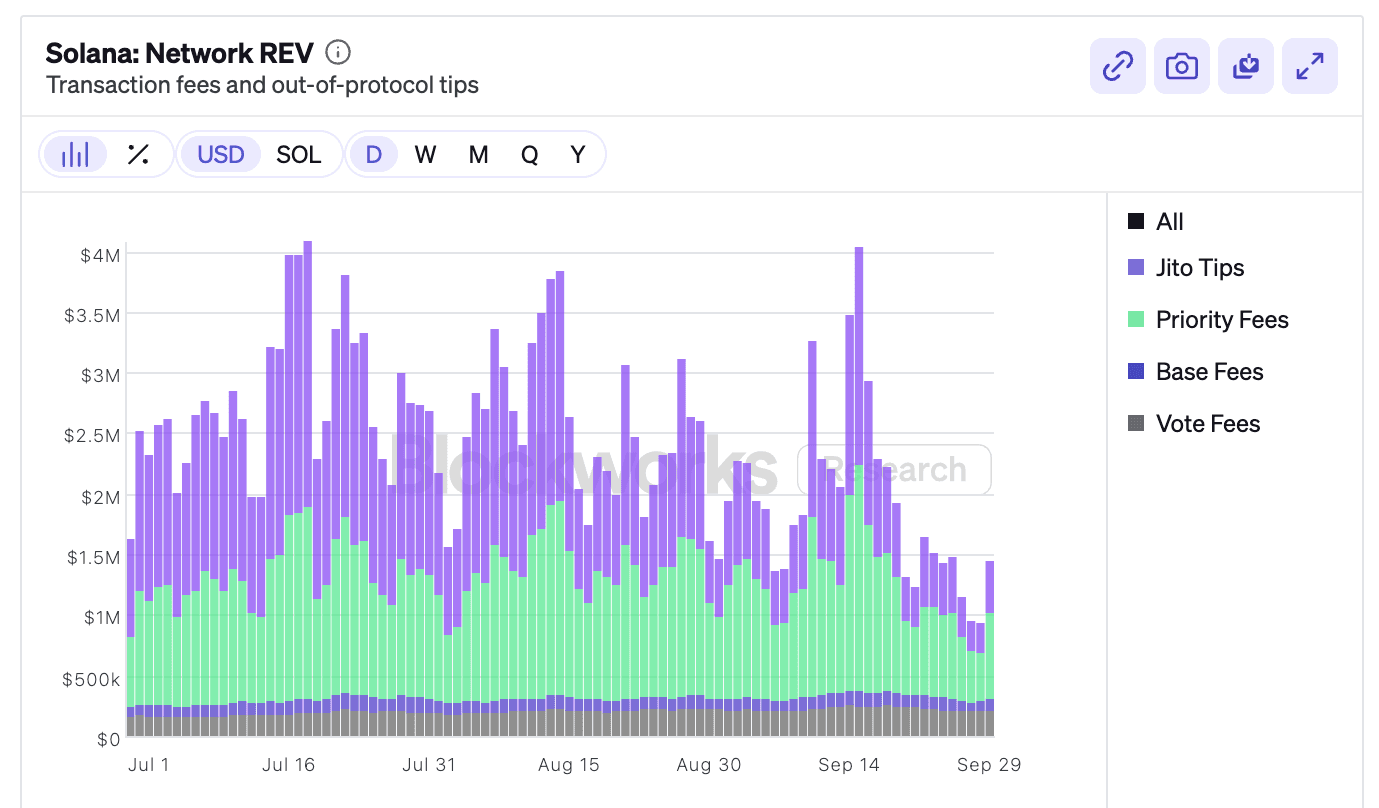Toggle Jito Tips legend swatch

(1136, 268)
